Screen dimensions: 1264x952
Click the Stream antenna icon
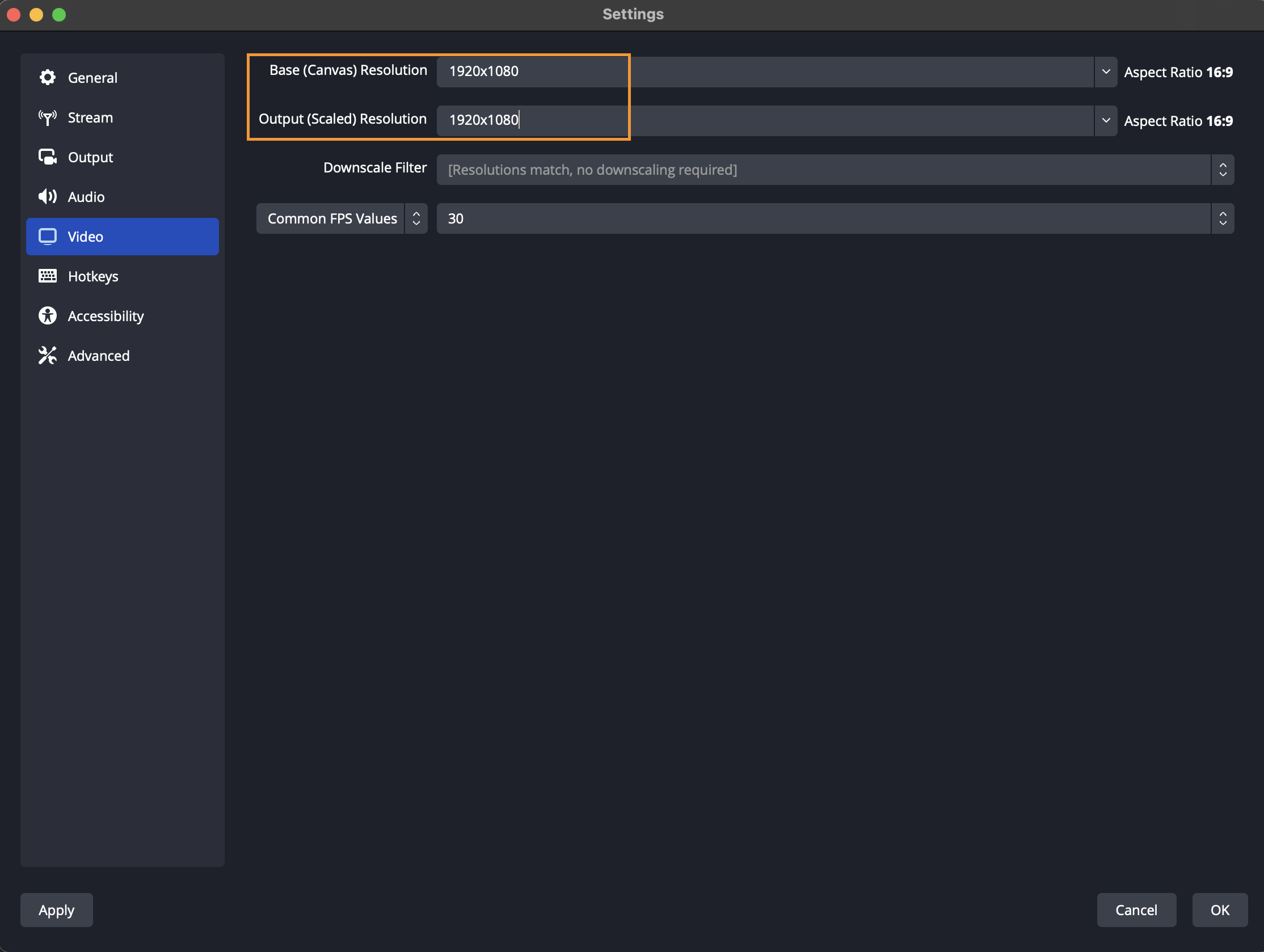click(x=48, y=117)
